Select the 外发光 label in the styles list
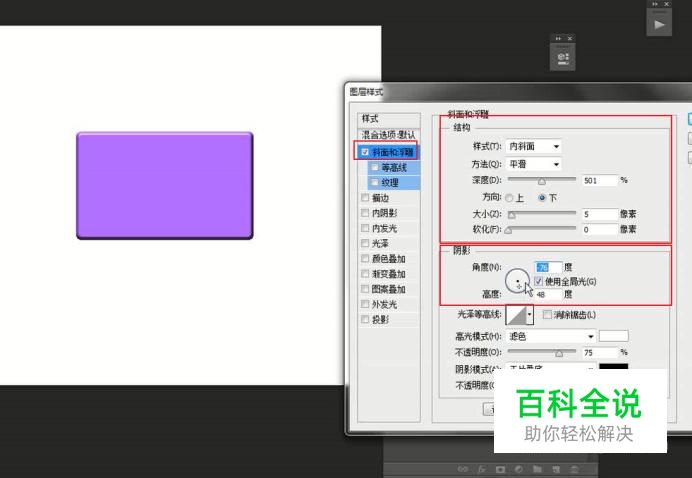This screenshot has width=692, height=478. 384,305
